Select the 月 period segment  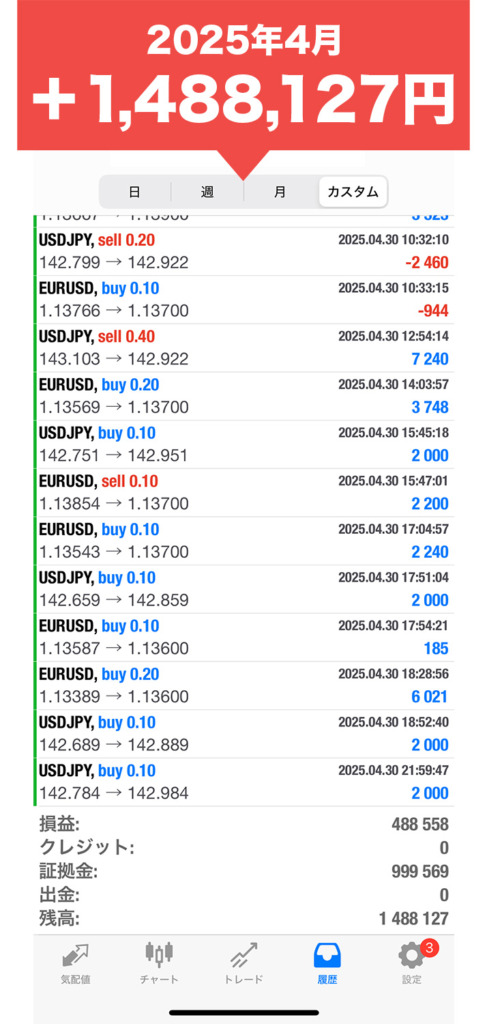pyautogui.click(x=279, y=192)
